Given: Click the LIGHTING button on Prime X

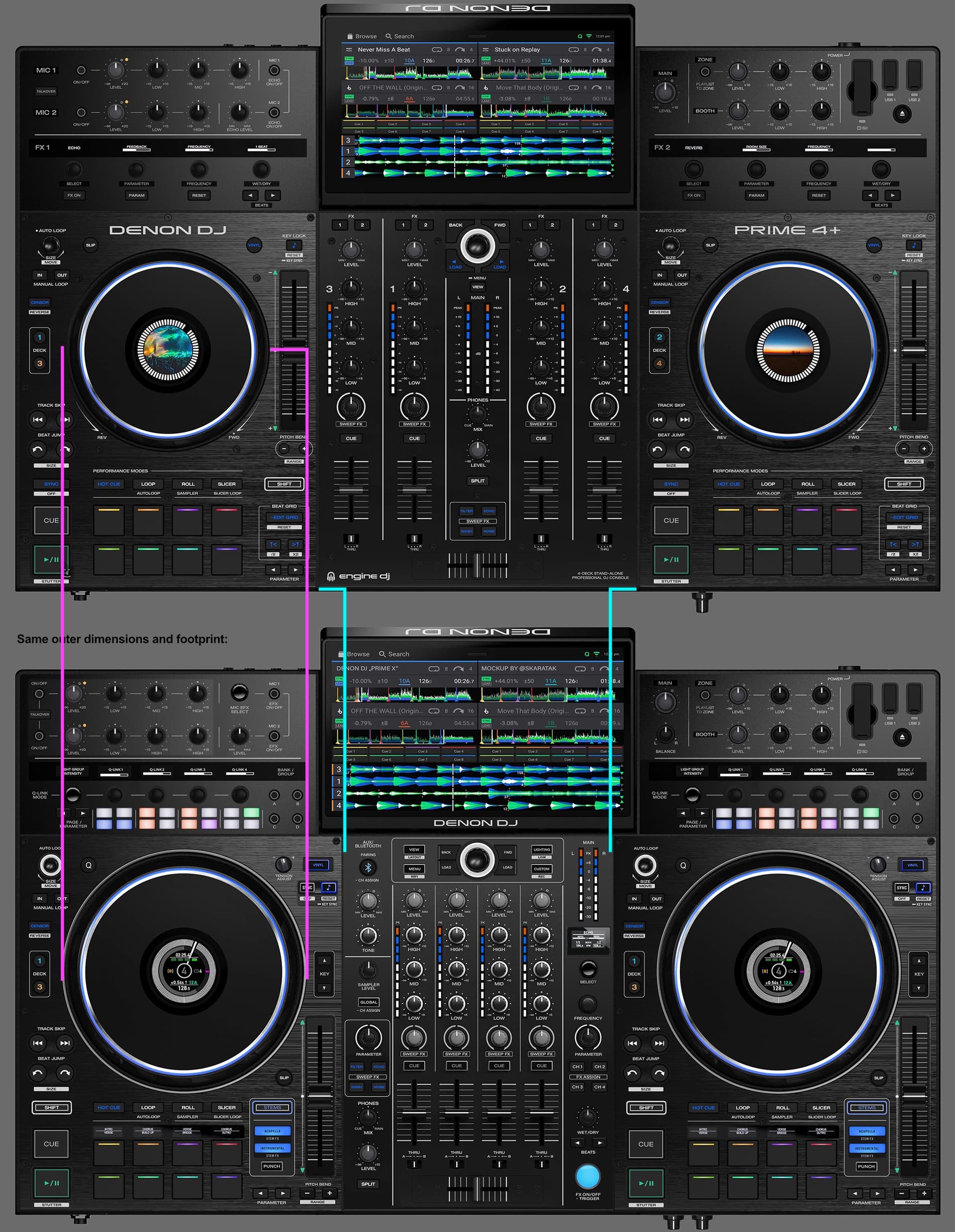Looking at the screenshot, I should [x=541, y=850].
